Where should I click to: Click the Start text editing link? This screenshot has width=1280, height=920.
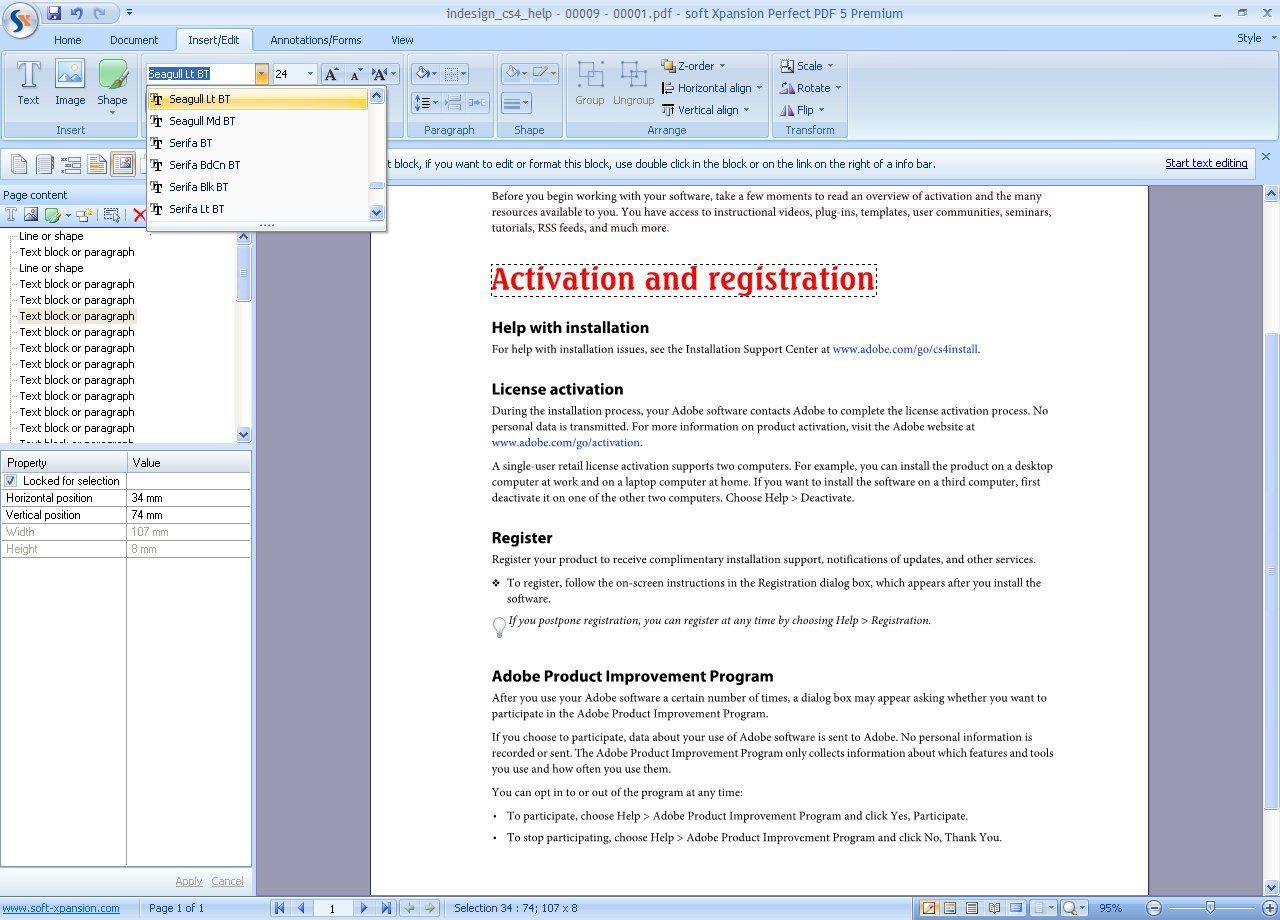(x=1206, y=163)
